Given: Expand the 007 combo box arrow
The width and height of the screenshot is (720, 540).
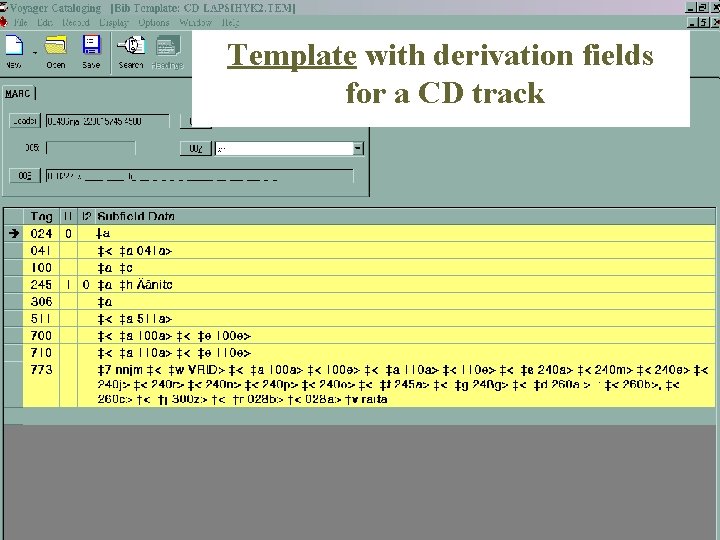Looking at the screenshot, I should click(358, 148).
